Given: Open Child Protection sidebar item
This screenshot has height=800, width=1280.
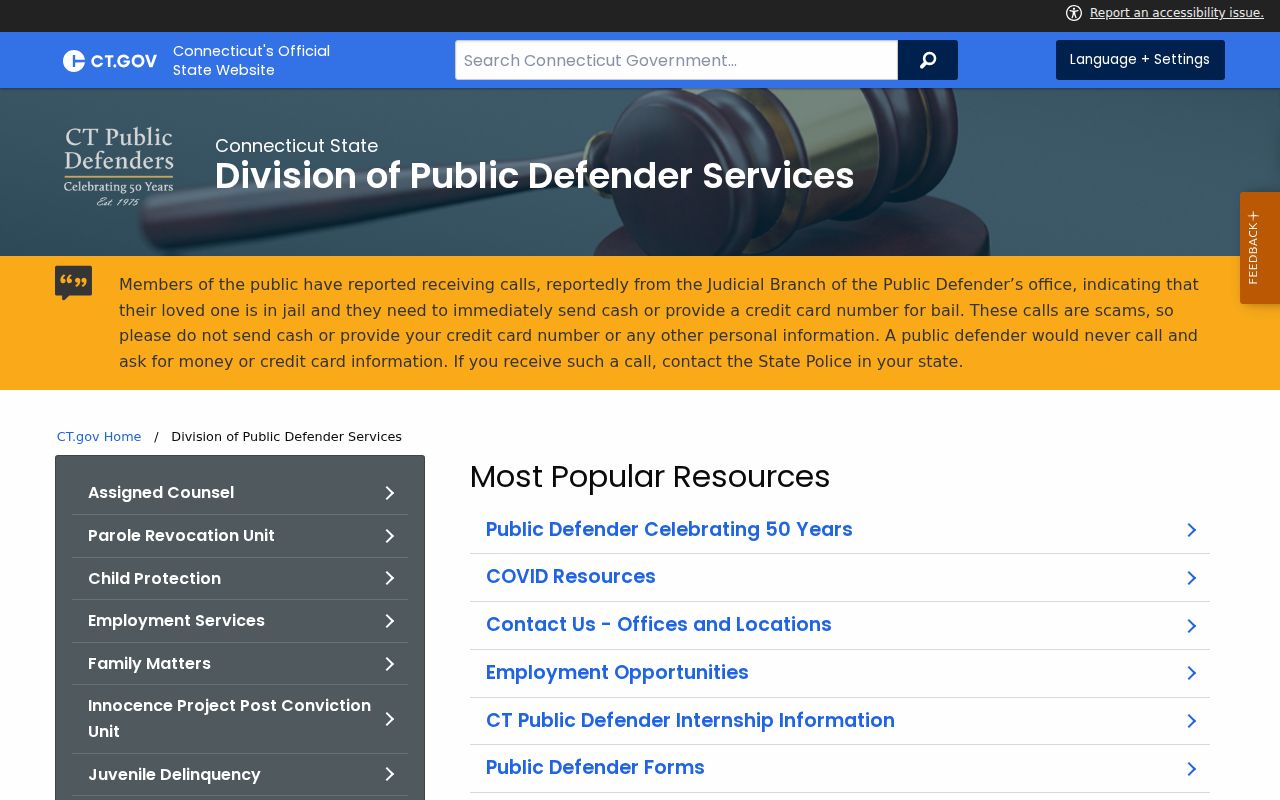Looking at the screenshot, I should (240, 579).
